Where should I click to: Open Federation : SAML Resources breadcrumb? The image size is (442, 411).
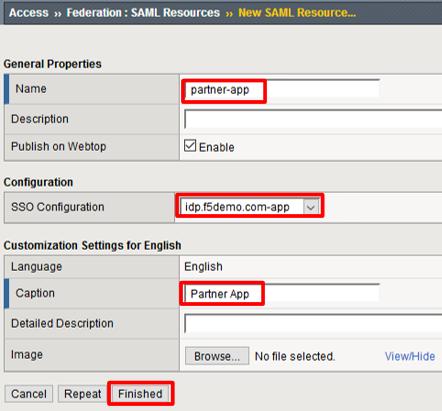click(x=143, y=13)
